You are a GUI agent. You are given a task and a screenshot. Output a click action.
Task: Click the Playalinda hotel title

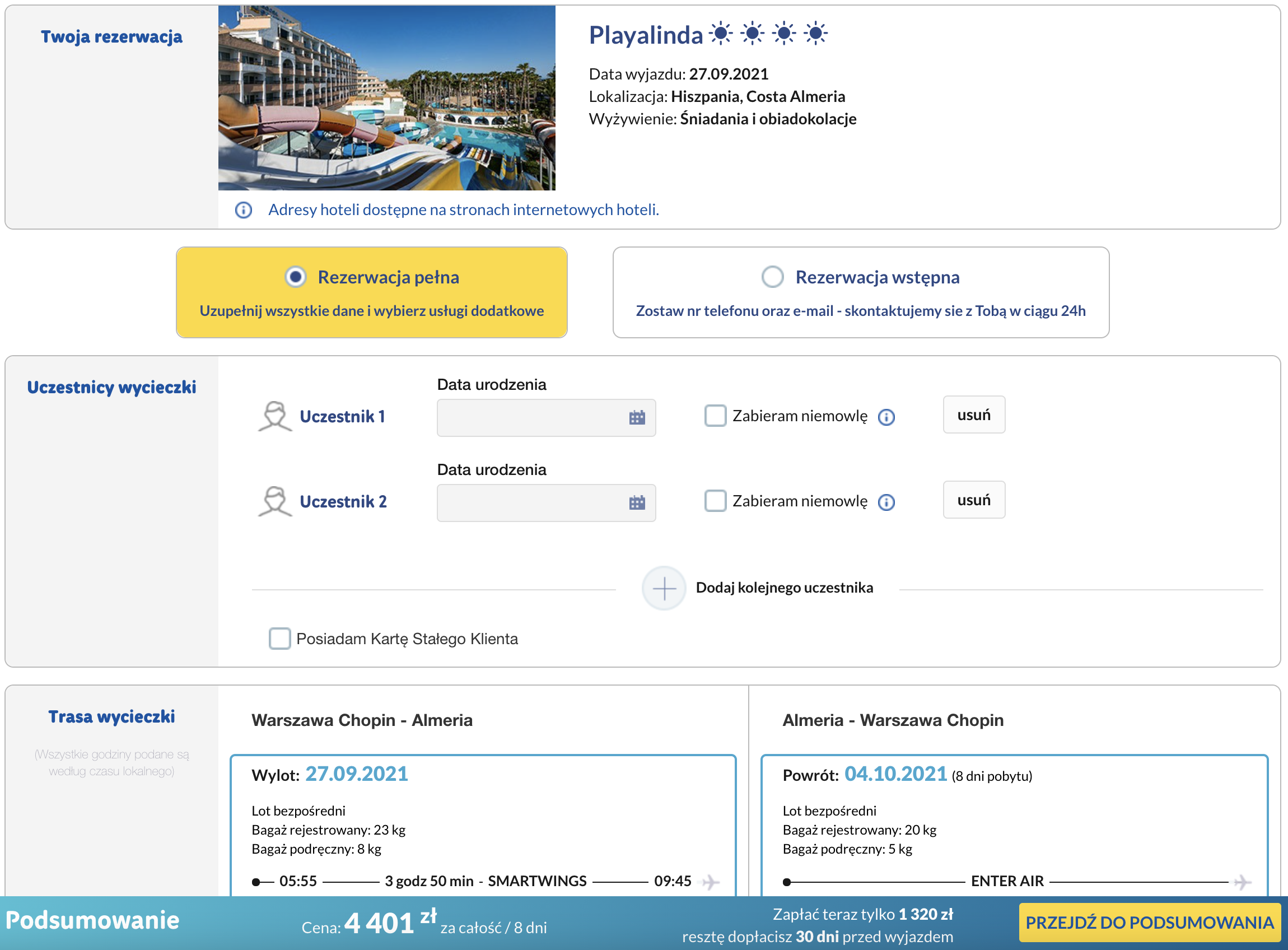tap(646, 35)
